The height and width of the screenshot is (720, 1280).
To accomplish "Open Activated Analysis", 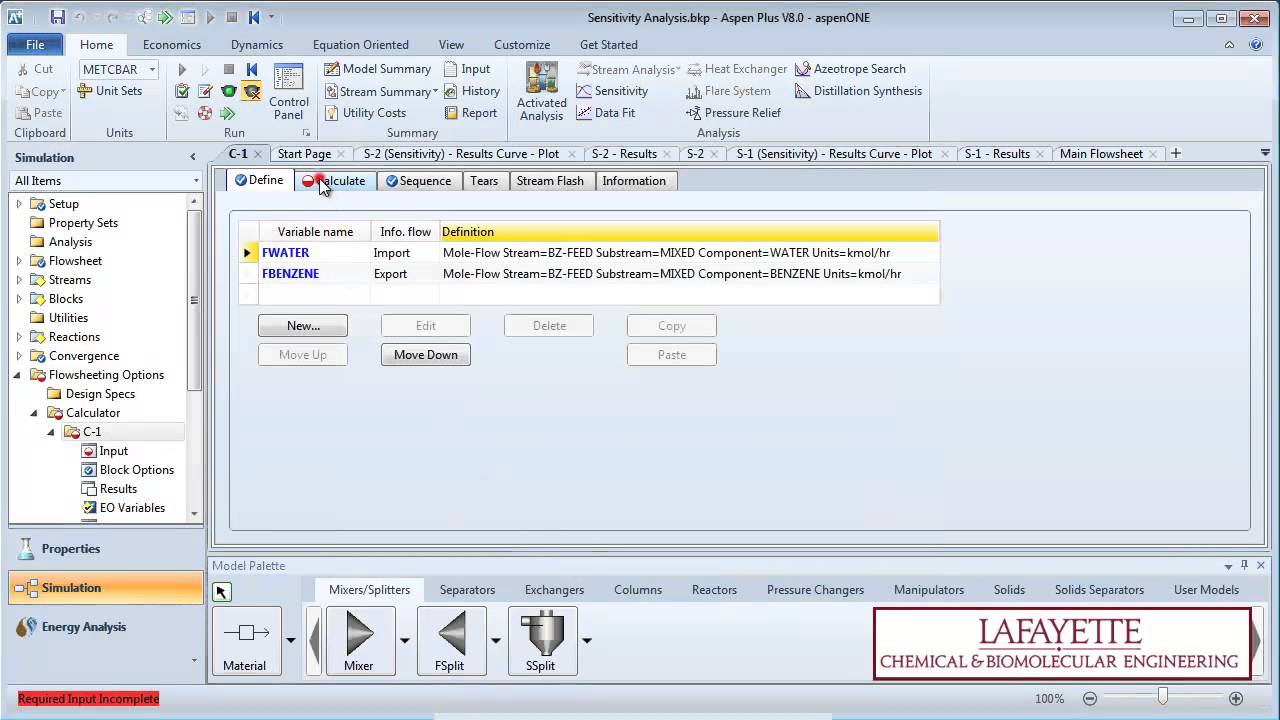I will [541, 91].
